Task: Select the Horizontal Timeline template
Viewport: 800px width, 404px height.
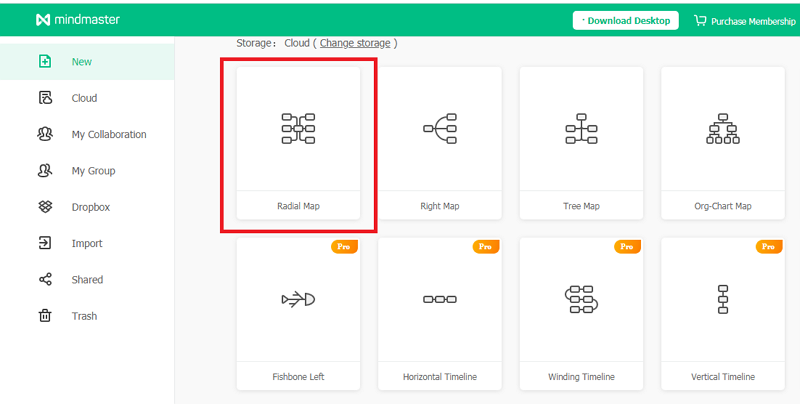Action: (x=440, y=312)
